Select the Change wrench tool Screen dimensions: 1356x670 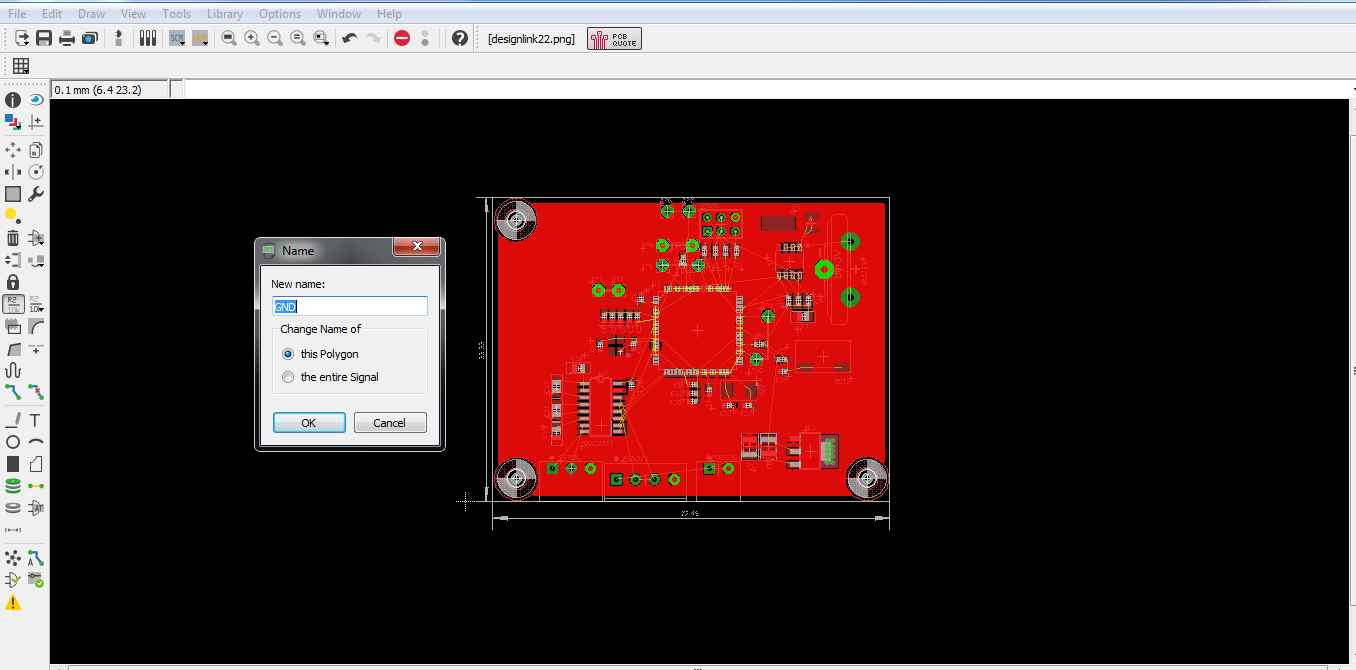click(x=36, y=194)
